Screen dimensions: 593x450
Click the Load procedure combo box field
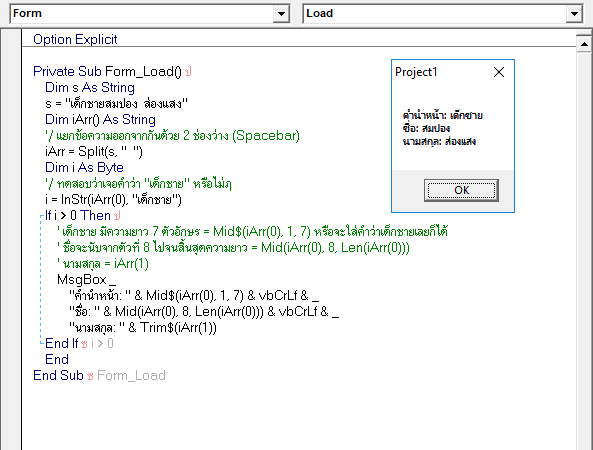tap(442, 14)
